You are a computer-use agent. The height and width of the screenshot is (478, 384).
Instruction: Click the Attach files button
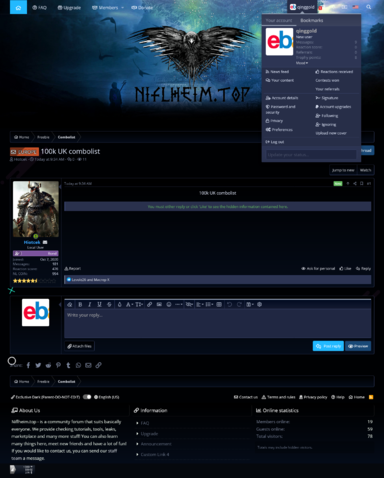tap(79, 346)
